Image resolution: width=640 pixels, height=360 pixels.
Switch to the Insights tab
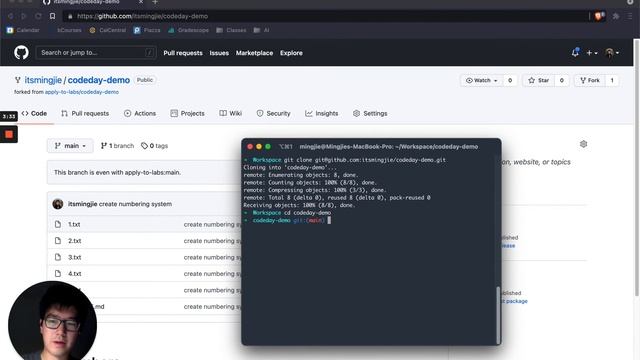[321, 113]
